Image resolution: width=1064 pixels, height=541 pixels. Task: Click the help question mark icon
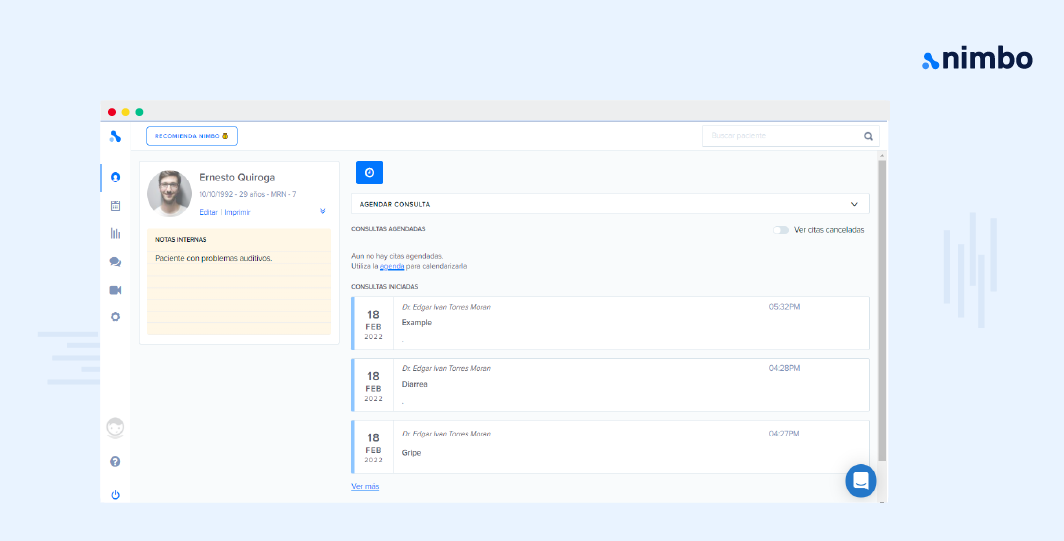pos(115,462)
